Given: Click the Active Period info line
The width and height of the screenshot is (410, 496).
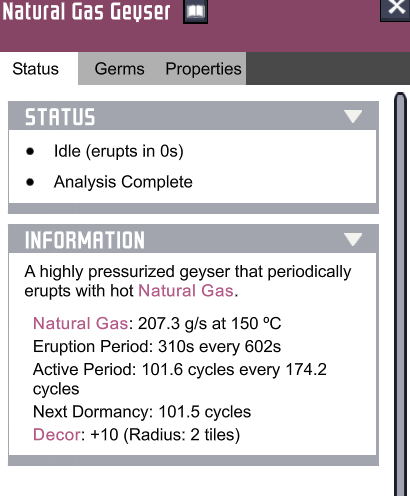Looking at the screenshot, I should click(180, 379).
